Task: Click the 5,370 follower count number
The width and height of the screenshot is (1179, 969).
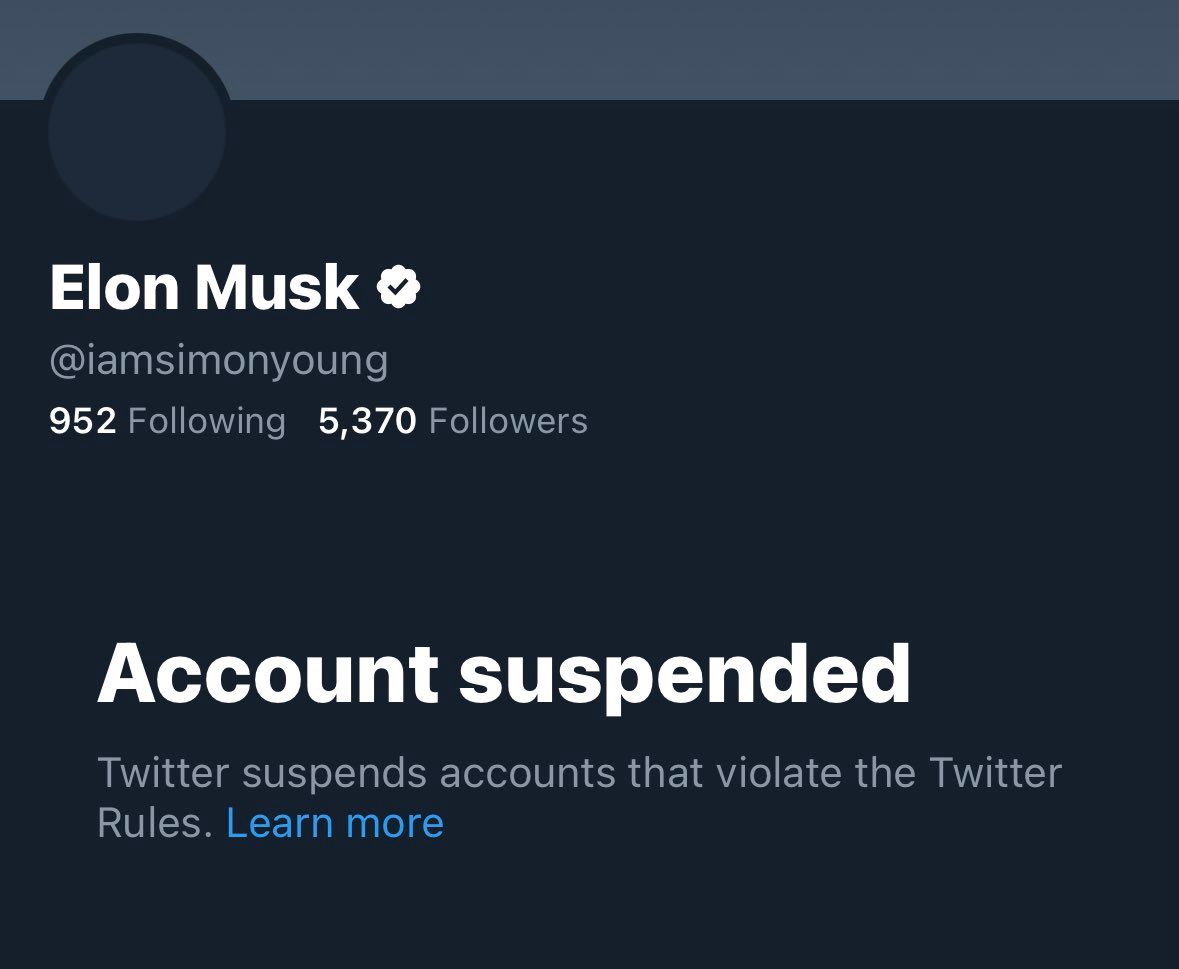Action: (367, 421)
